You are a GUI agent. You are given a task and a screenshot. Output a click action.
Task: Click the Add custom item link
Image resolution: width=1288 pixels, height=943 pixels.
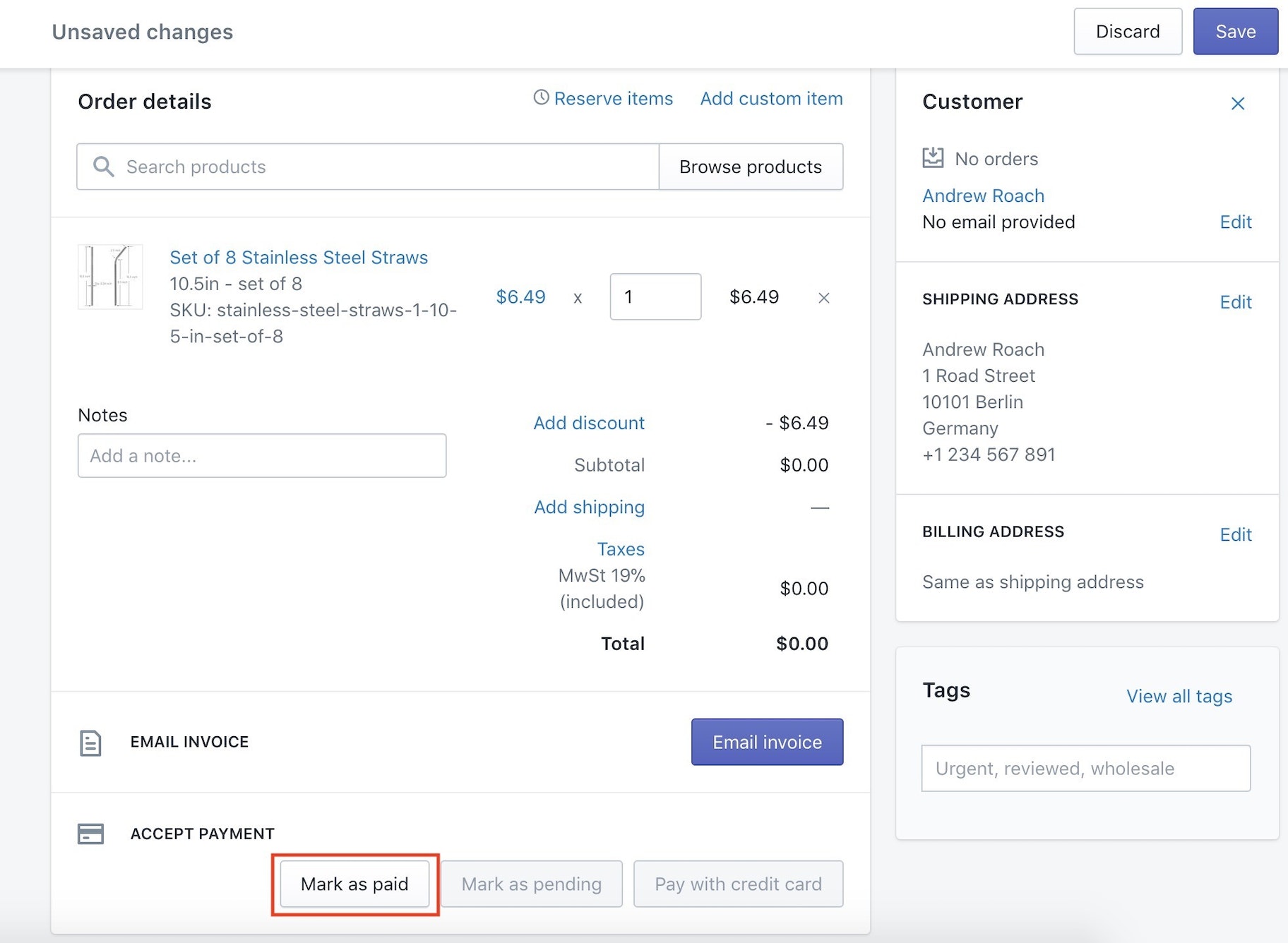pos(771,99)
